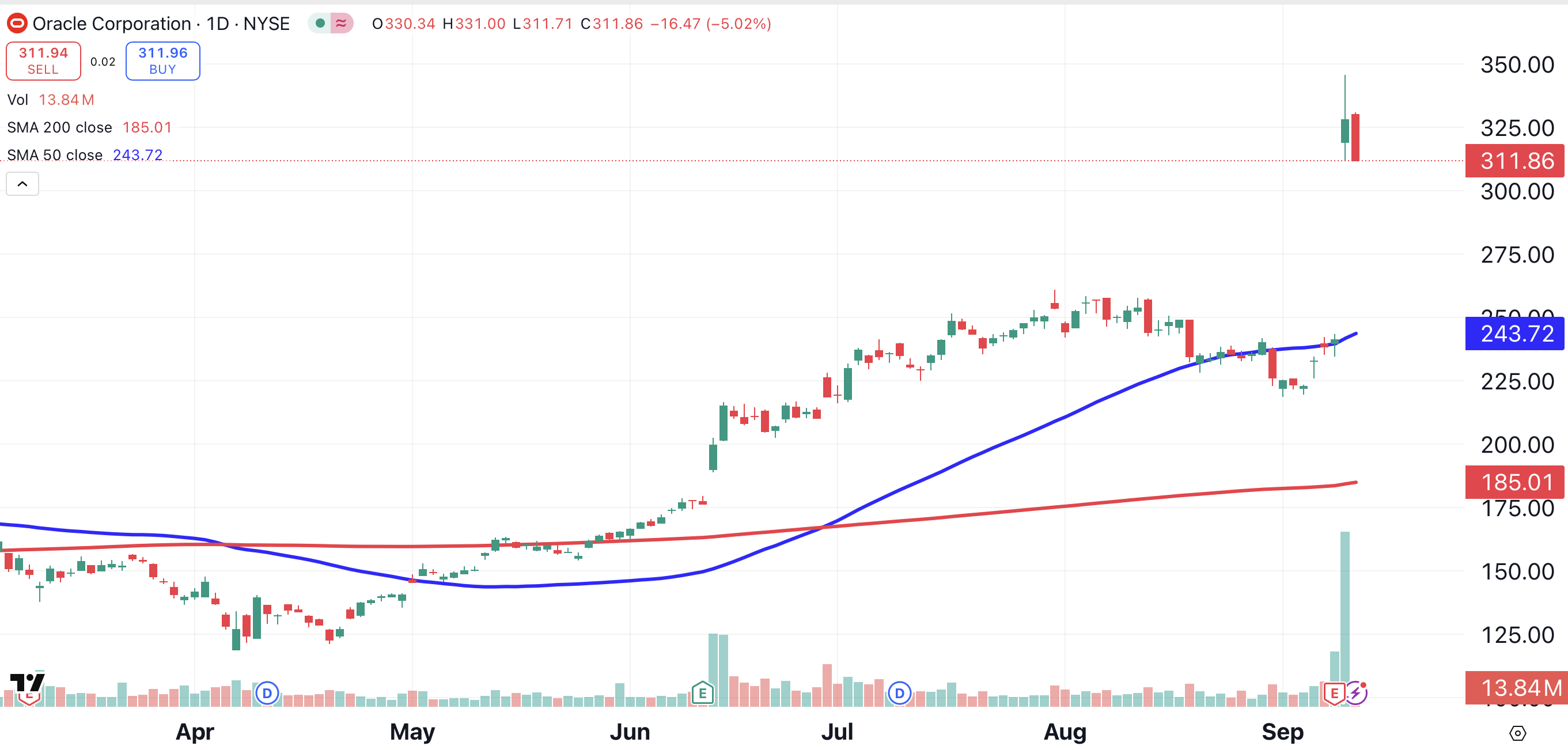Image resolution: width=1568 pixels, height=750 pixels.
Task: Click the blue 243.72 SMA price label
Action: (1514, 334)
